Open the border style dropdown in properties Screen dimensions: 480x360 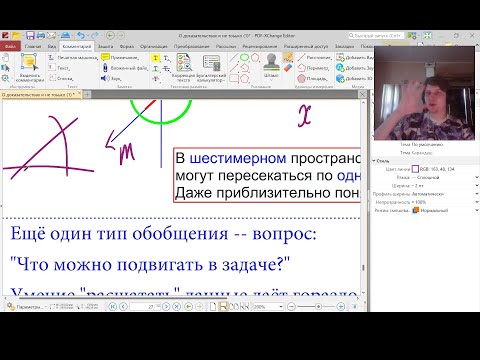[476, 178]
